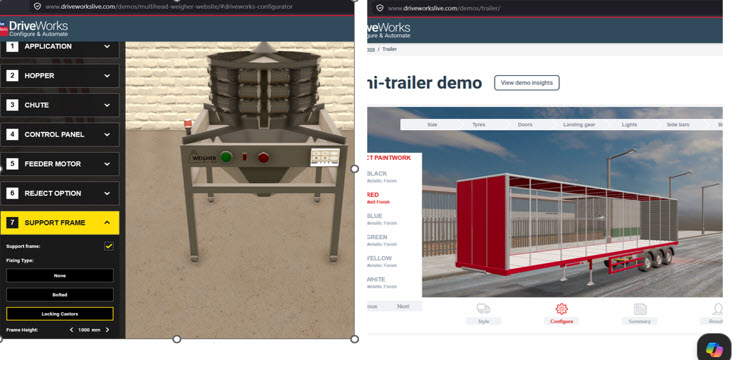Click the Style label under truck icon
The height and width of the screenshot is (375, 732).
483,321
